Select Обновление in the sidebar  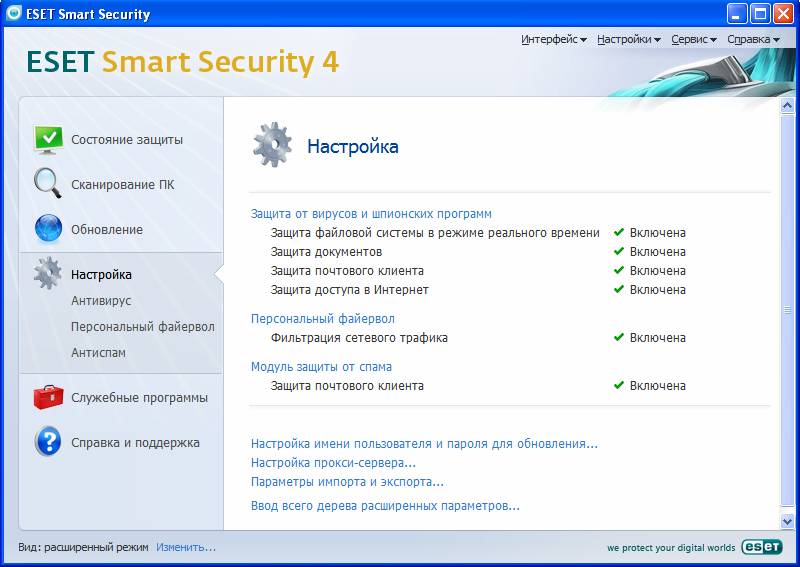pos(107,230)
